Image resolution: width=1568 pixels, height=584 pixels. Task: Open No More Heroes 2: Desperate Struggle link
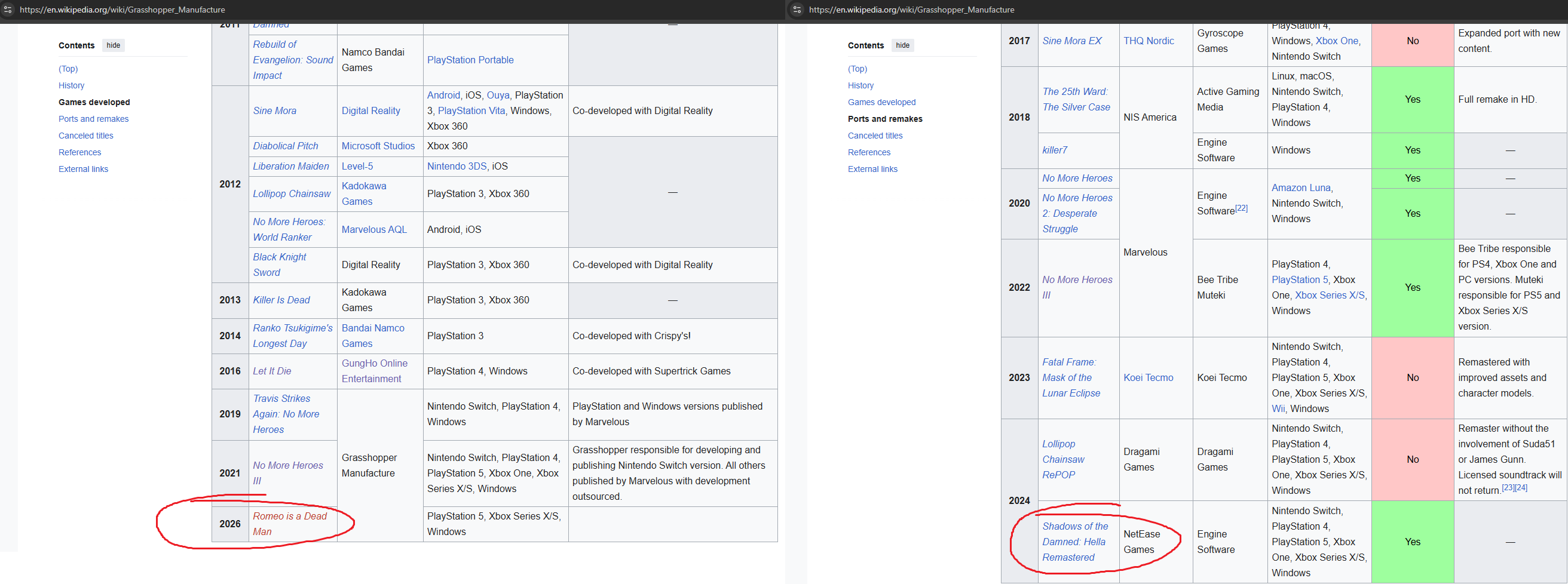coord(1077,214)
